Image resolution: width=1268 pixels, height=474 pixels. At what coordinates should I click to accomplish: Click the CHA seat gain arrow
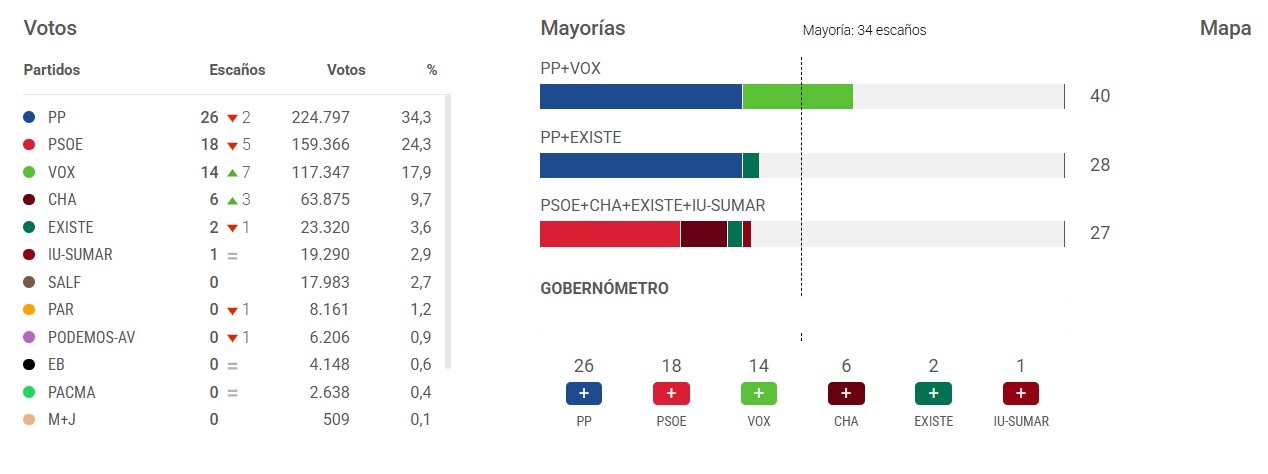coord(232,200)
